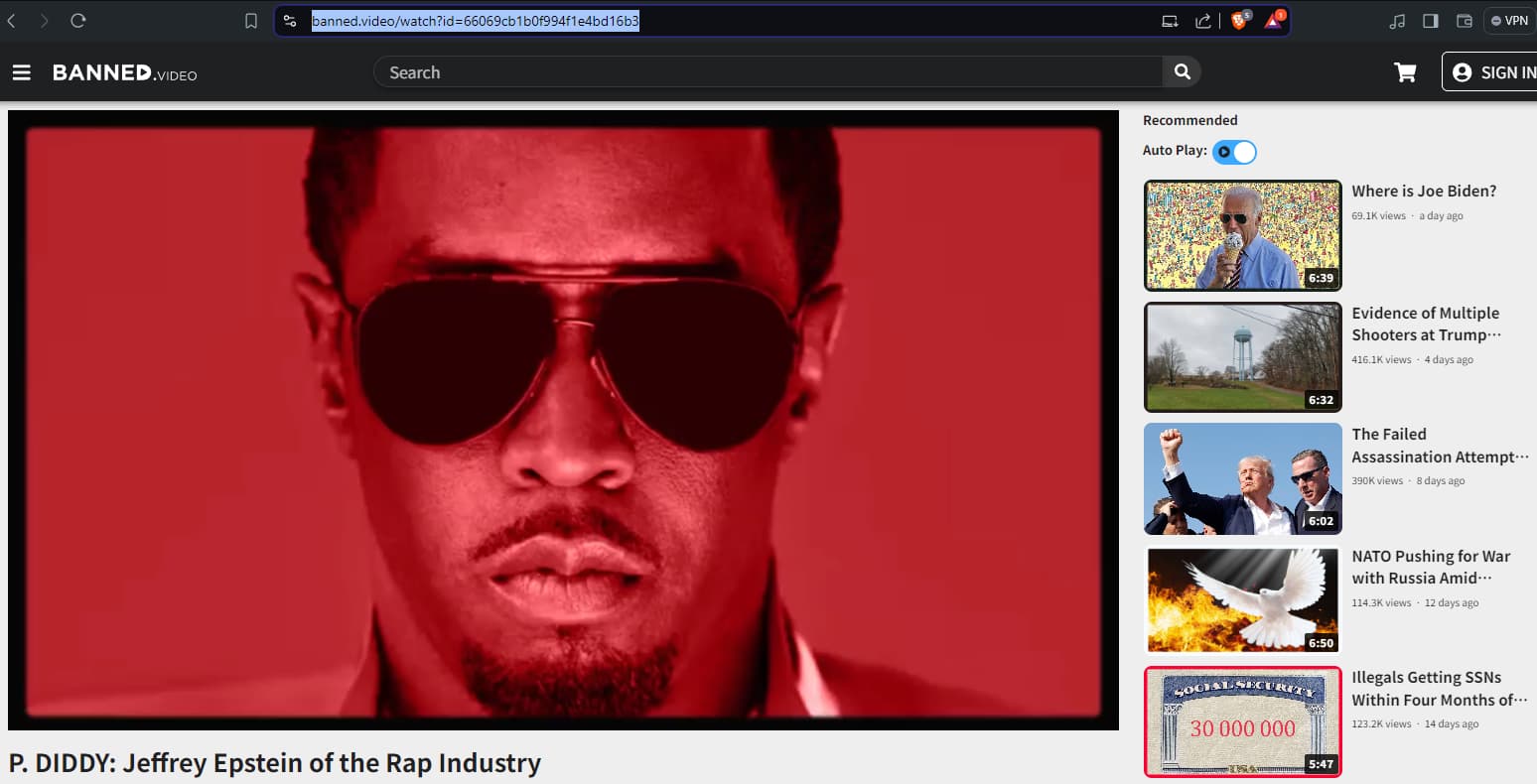Image resolution: width=1537 pixels, height=784 pixels.
Task: Open Brave Rewards triangle icon
Action: coord(1275,20)
